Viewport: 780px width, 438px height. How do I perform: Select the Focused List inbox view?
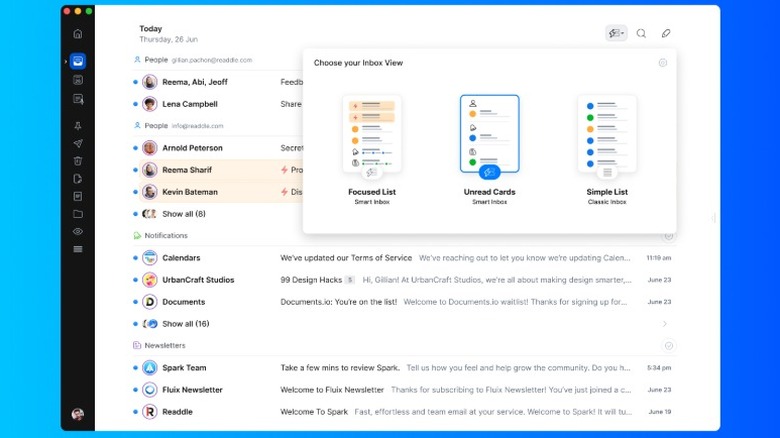coord(372,149)
